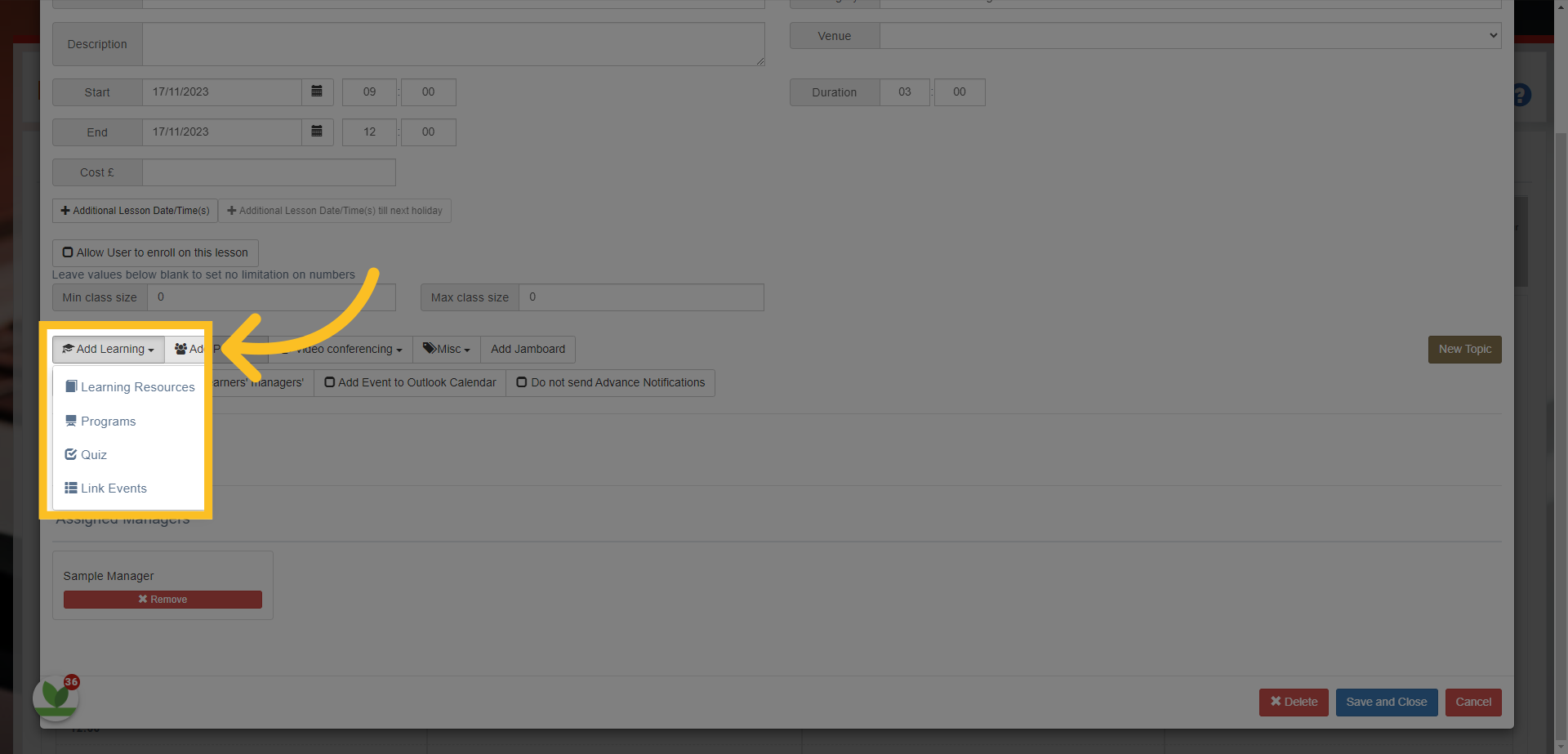Viewport: 1568px width, 754px height.
Task: Click the Sample Manager name text
Action: pos(109,576)
